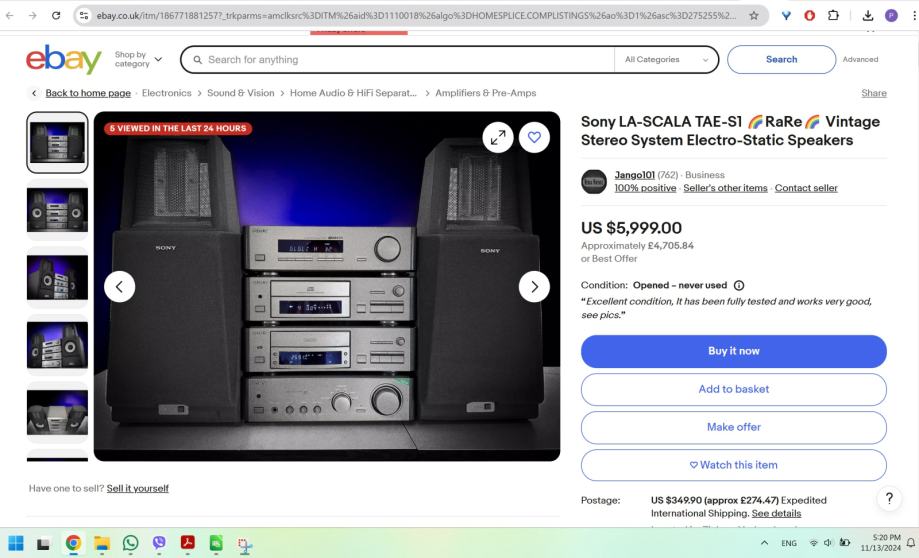919x558 pixels.
Task: Open Home Audio & HiFi Separates breadcrumb
Action: click(353, 93)
